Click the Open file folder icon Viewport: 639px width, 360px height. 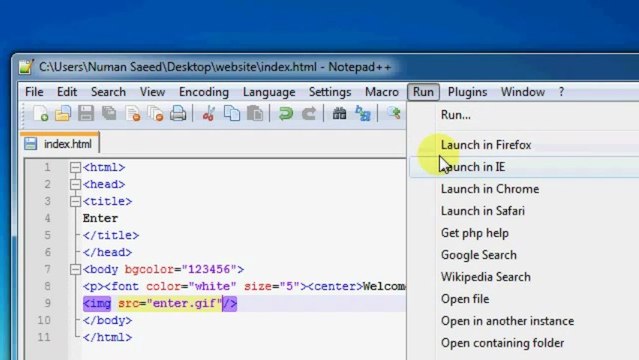click(x=63, y=113)
